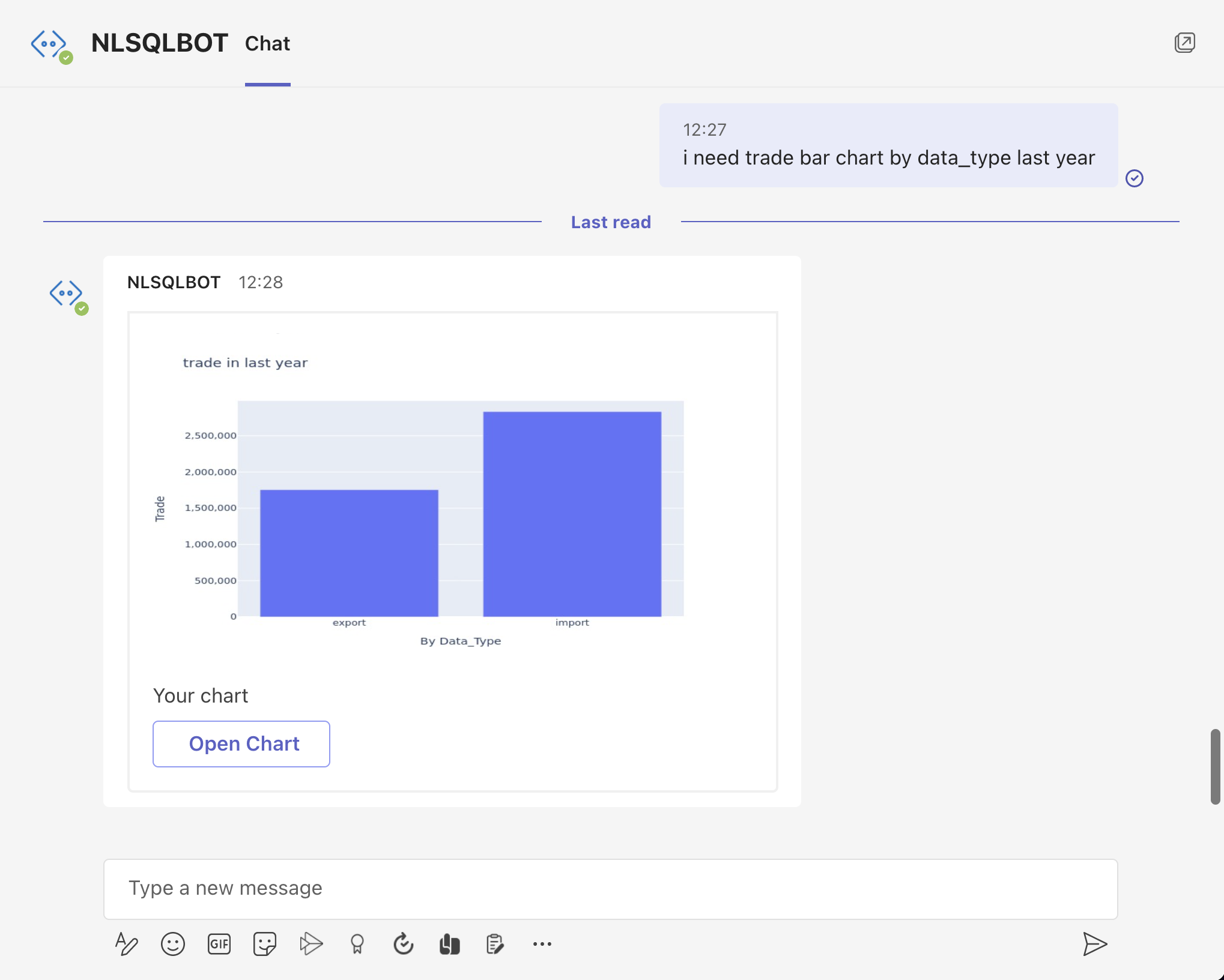Open the GIF picker
Viewport: 1224px width, 980px height.
pyautogui.click(x=219, y=944)
